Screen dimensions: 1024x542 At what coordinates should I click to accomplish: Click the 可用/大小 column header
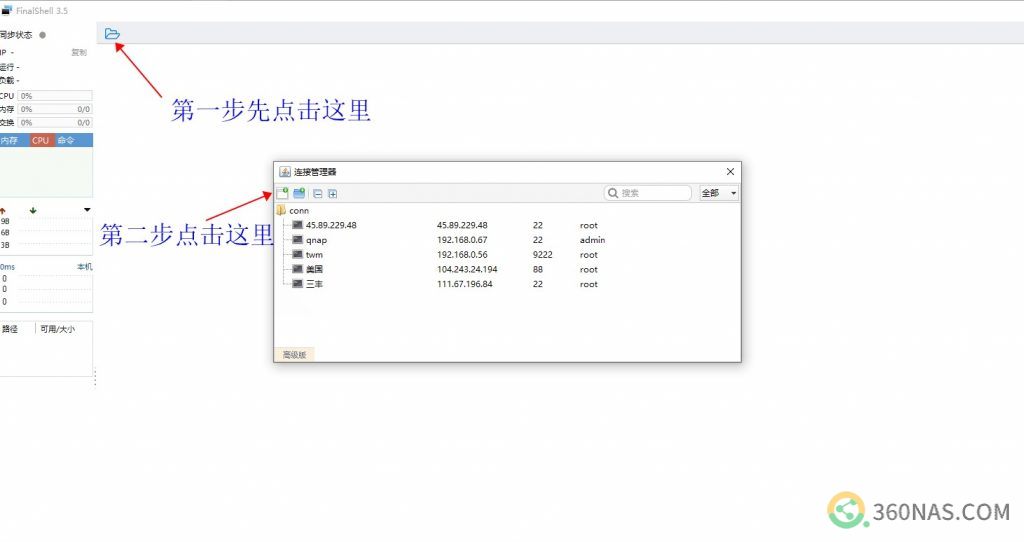pos(57,329)
